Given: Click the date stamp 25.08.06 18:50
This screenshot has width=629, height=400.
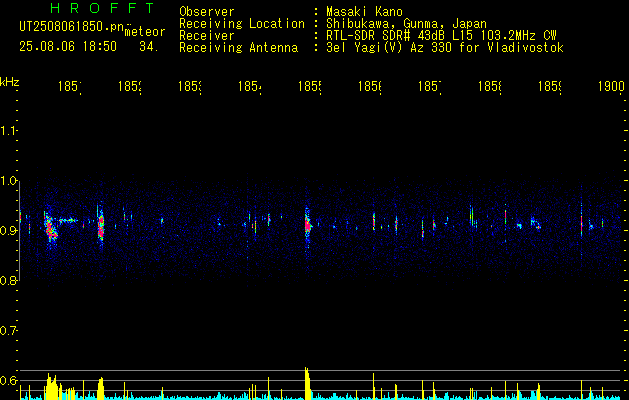Looking at the screenshot, I should (x=68, y=47).
